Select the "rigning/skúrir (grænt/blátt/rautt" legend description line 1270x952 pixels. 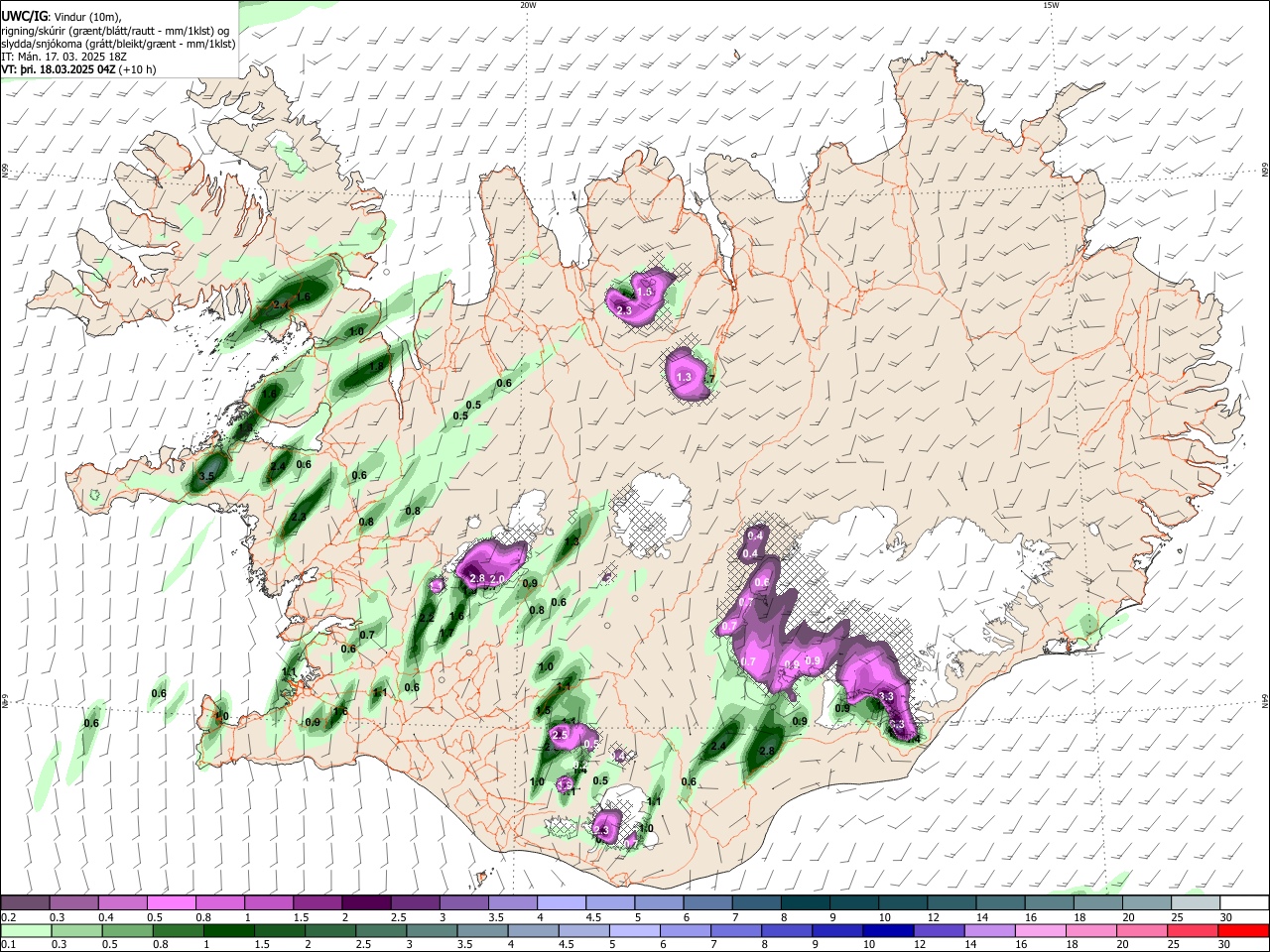pyautogui.click(x=115, y=30)
